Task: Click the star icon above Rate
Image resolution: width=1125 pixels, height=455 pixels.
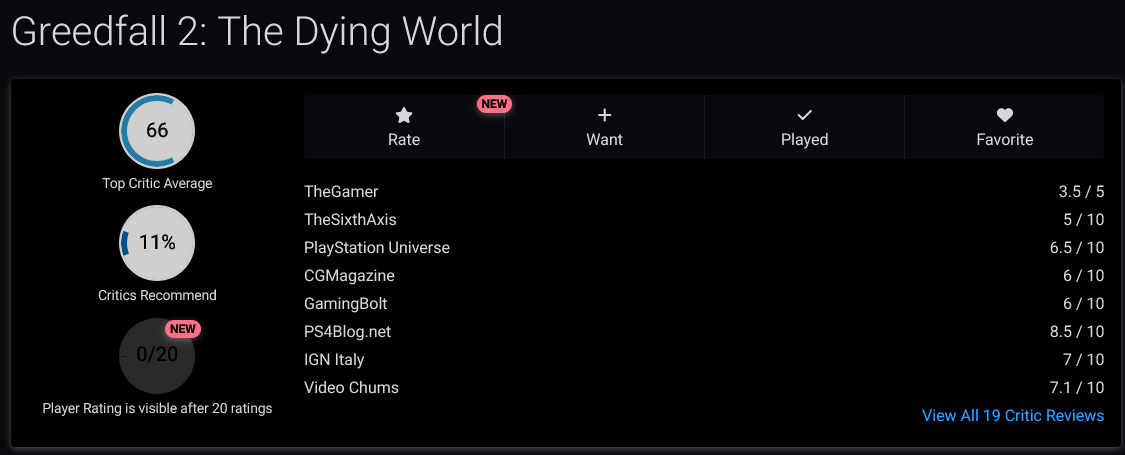Action: click(x=404, y=115)
